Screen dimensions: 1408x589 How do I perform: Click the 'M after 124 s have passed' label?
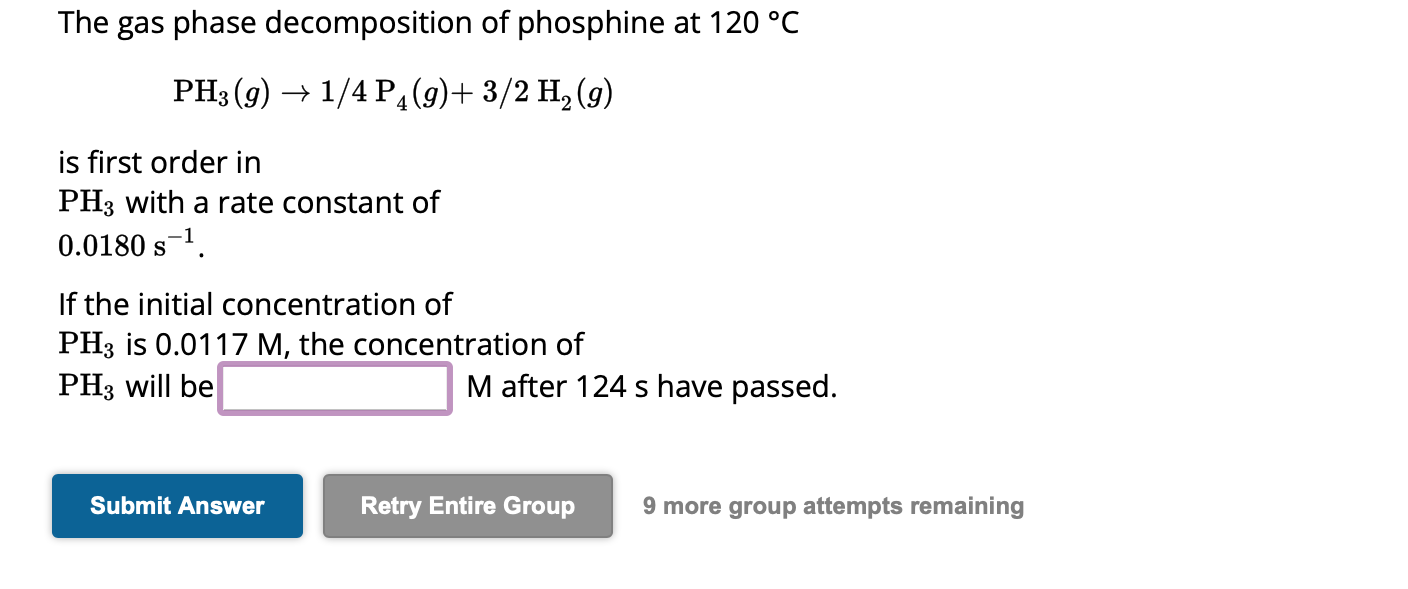point(651,386)
